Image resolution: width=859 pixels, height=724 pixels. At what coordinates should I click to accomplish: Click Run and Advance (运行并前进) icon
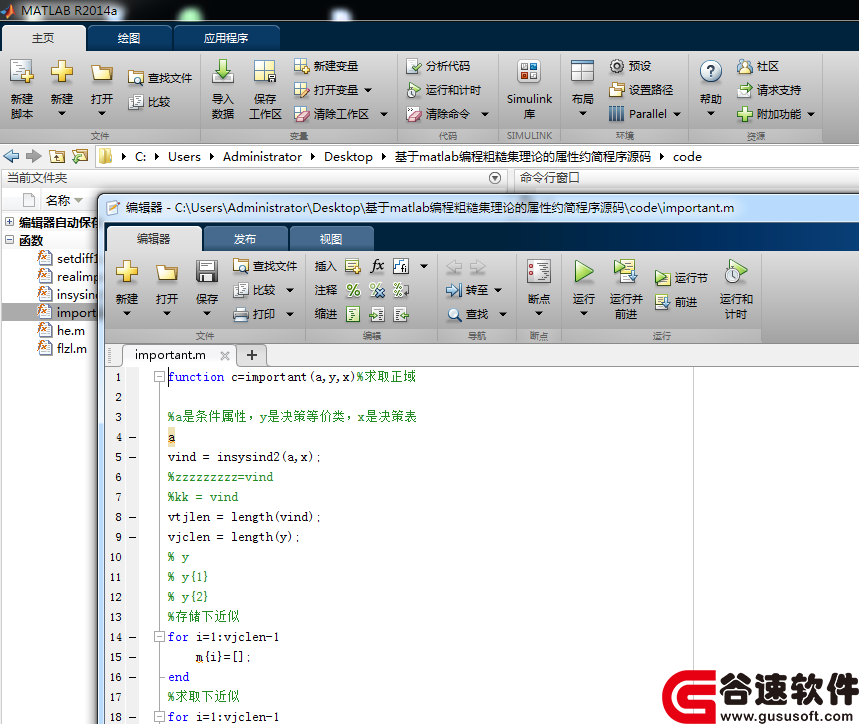[625, 271]
